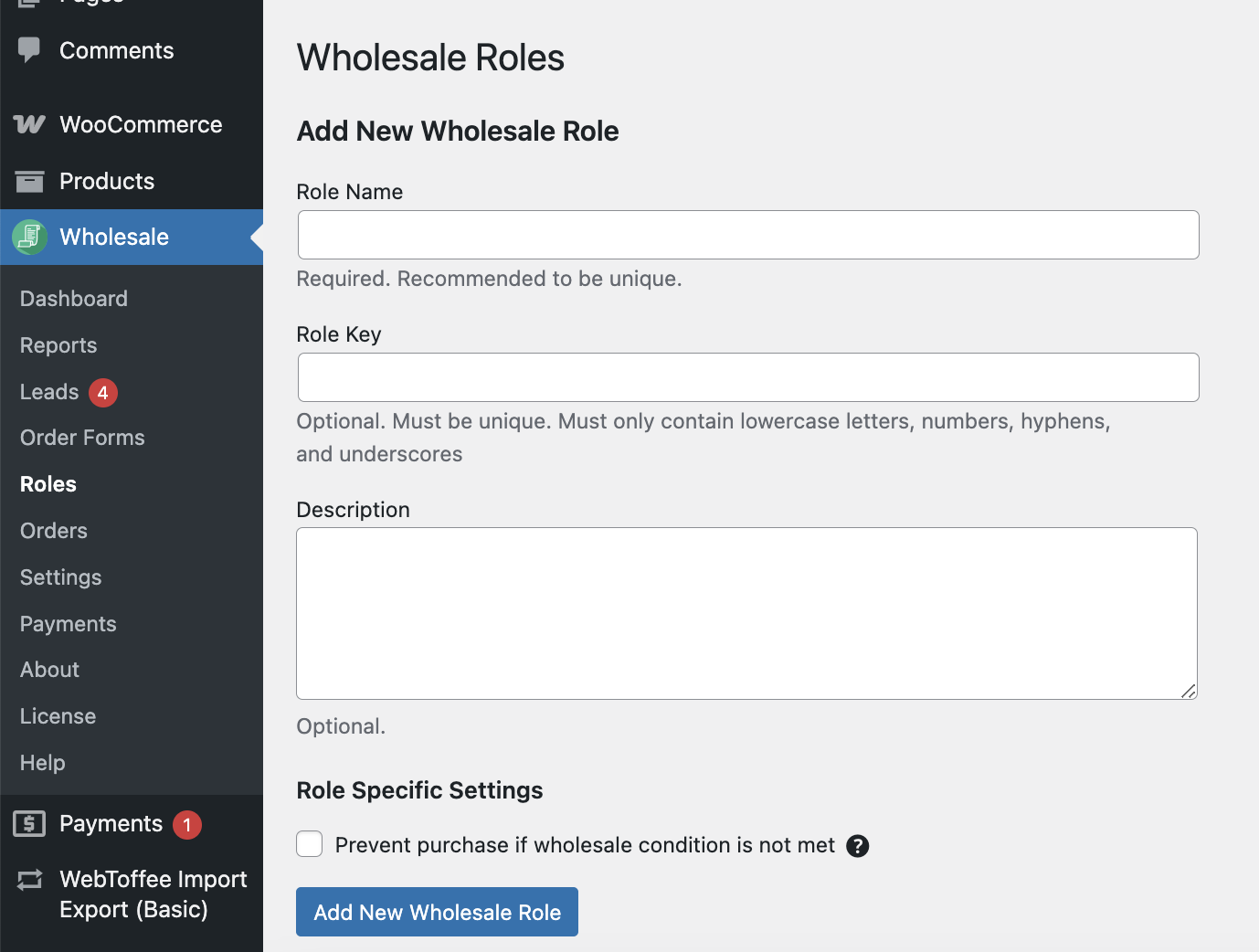Select the Roles submenu item

coord(48,484)
